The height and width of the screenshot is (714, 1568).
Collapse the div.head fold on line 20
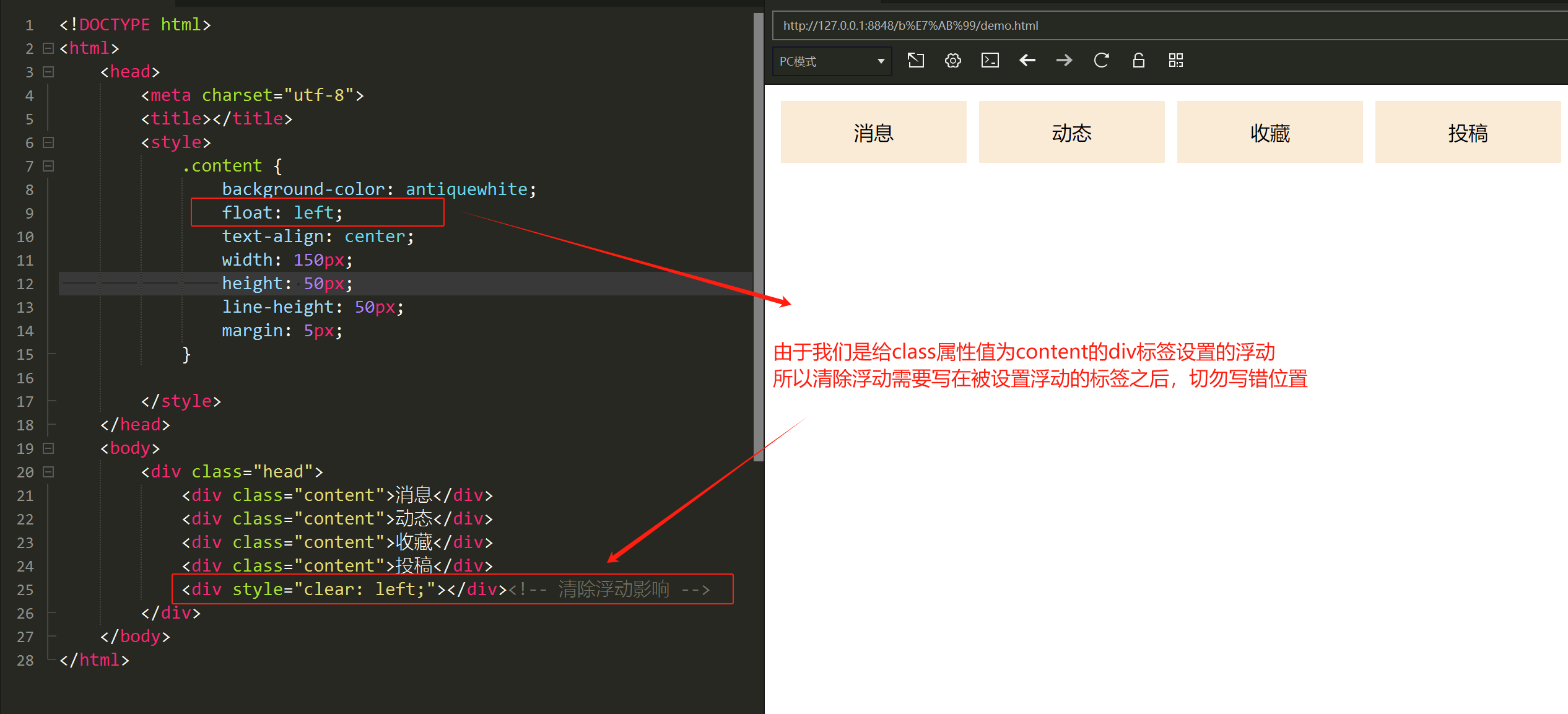pos(48,472)
